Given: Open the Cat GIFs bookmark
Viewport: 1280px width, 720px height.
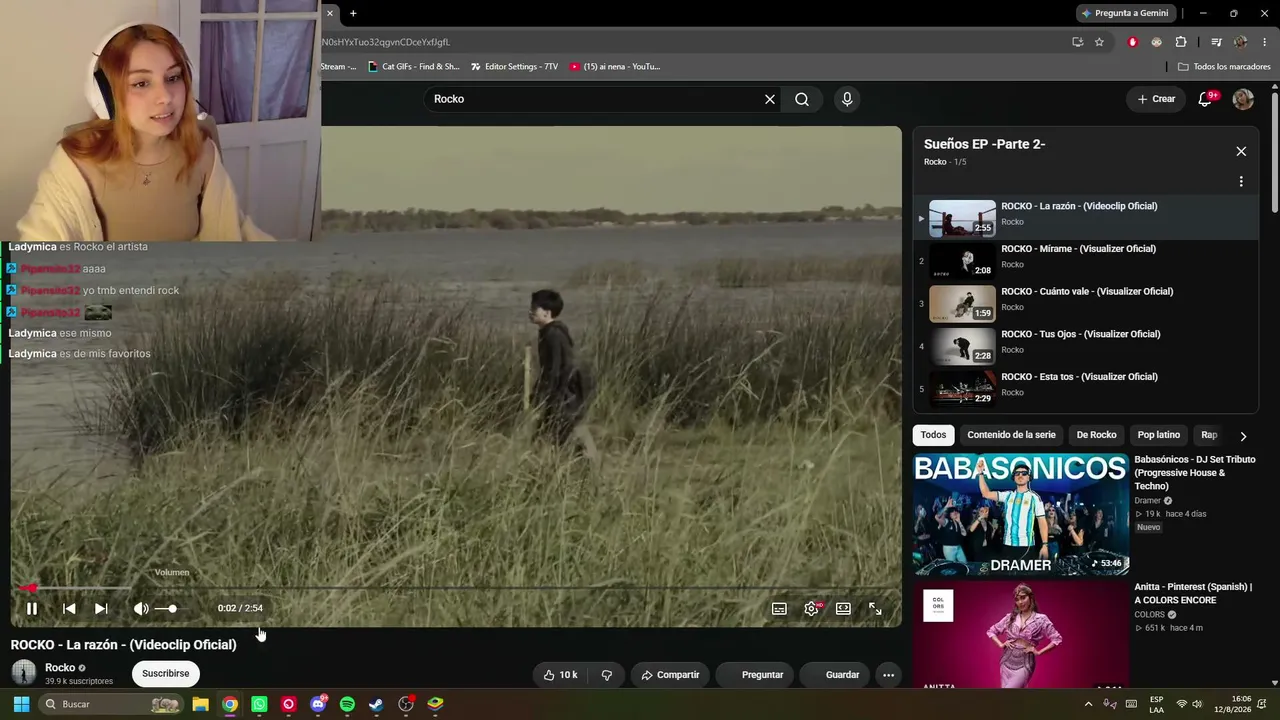Looking at the screenshot, I should (413, 67).
